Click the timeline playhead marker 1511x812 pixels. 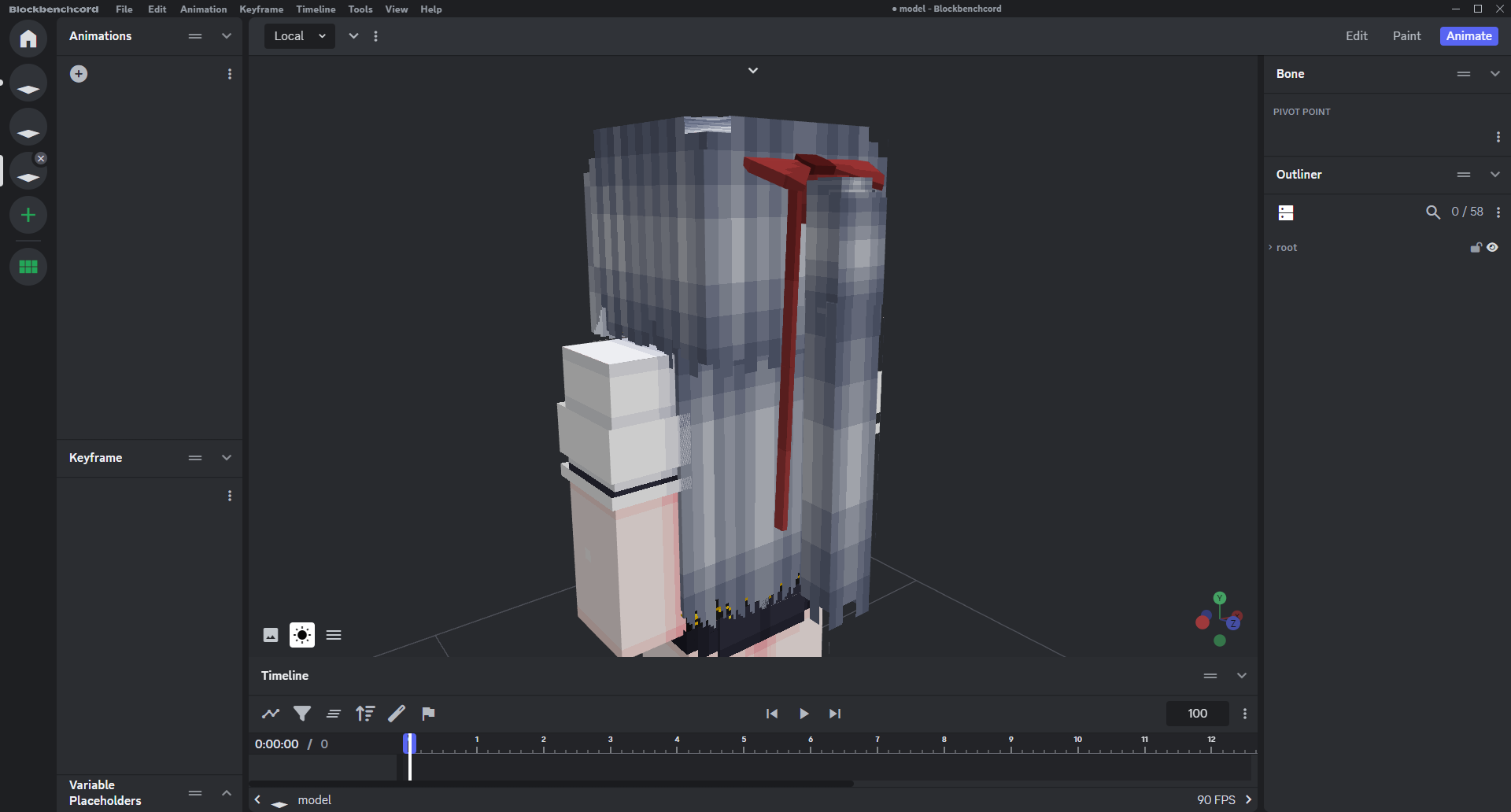point(410,744)
